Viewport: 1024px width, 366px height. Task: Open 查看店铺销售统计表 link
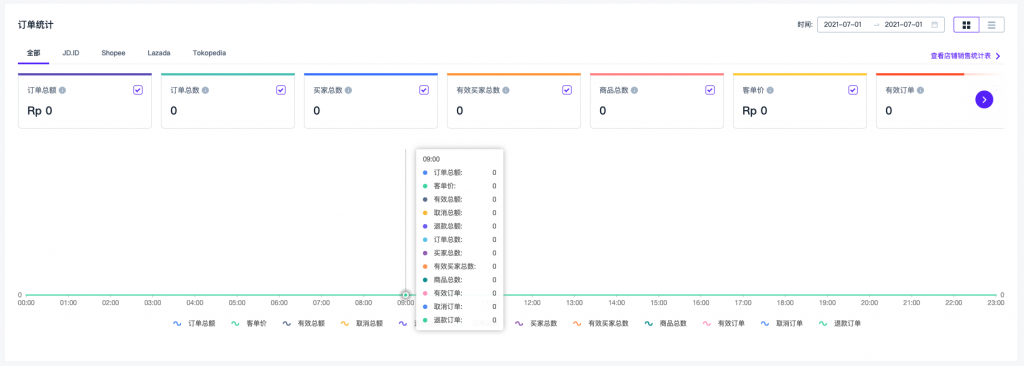[x=965, y=56]
